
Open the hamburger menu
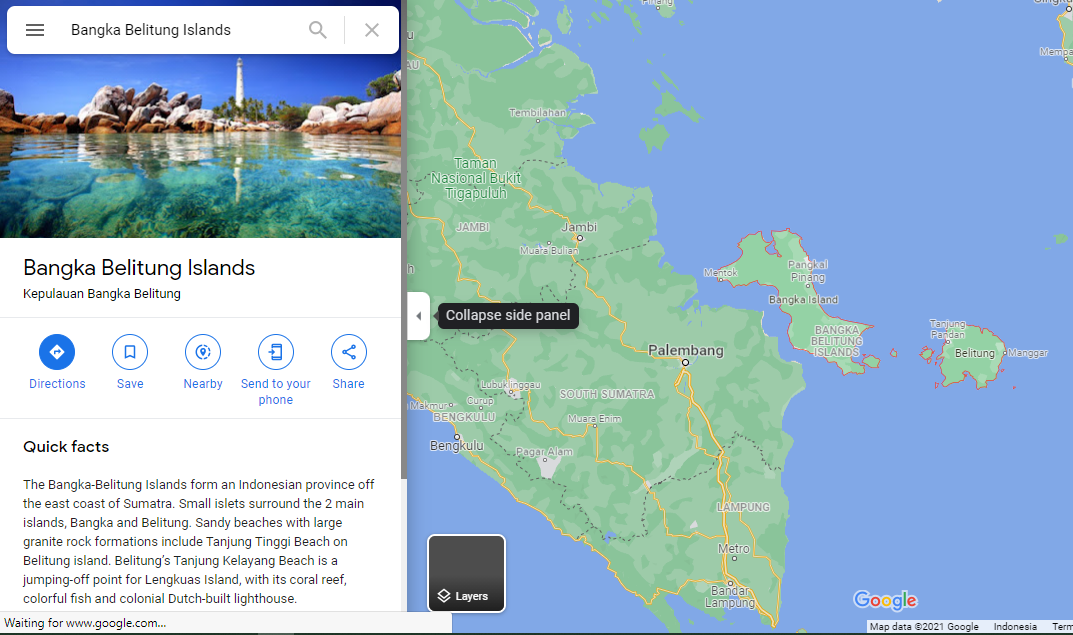point(35,30)
